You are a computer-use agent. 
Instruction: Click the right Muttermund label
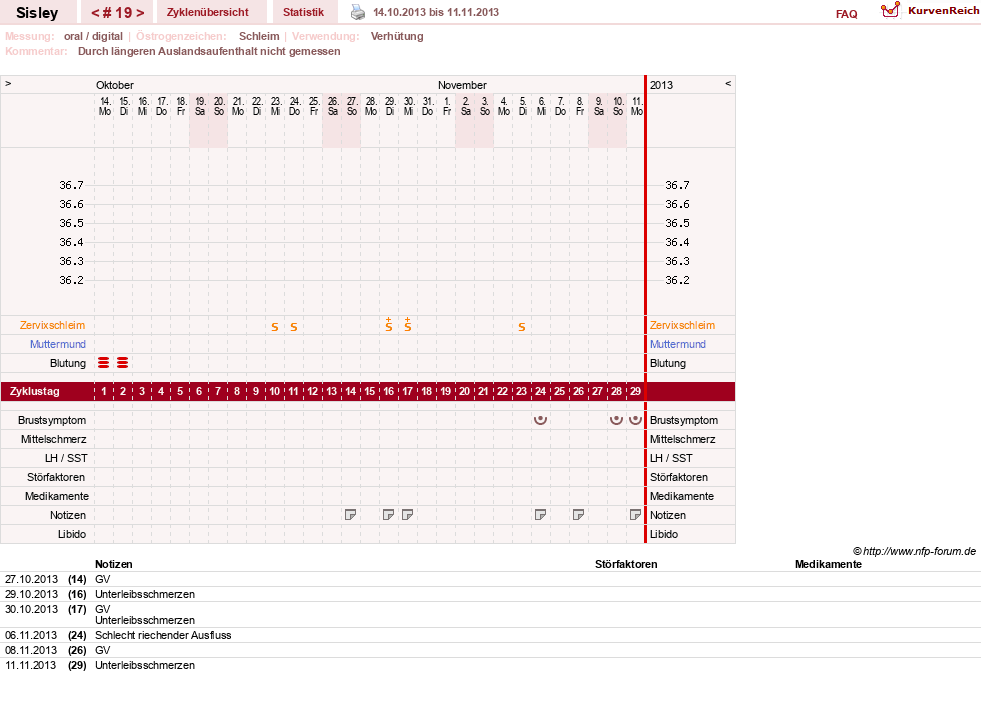(678, 344)
